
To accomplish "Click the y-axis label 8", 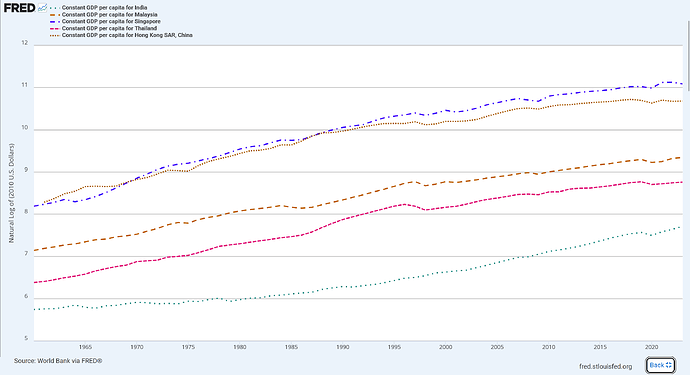I will pos(26,212).
